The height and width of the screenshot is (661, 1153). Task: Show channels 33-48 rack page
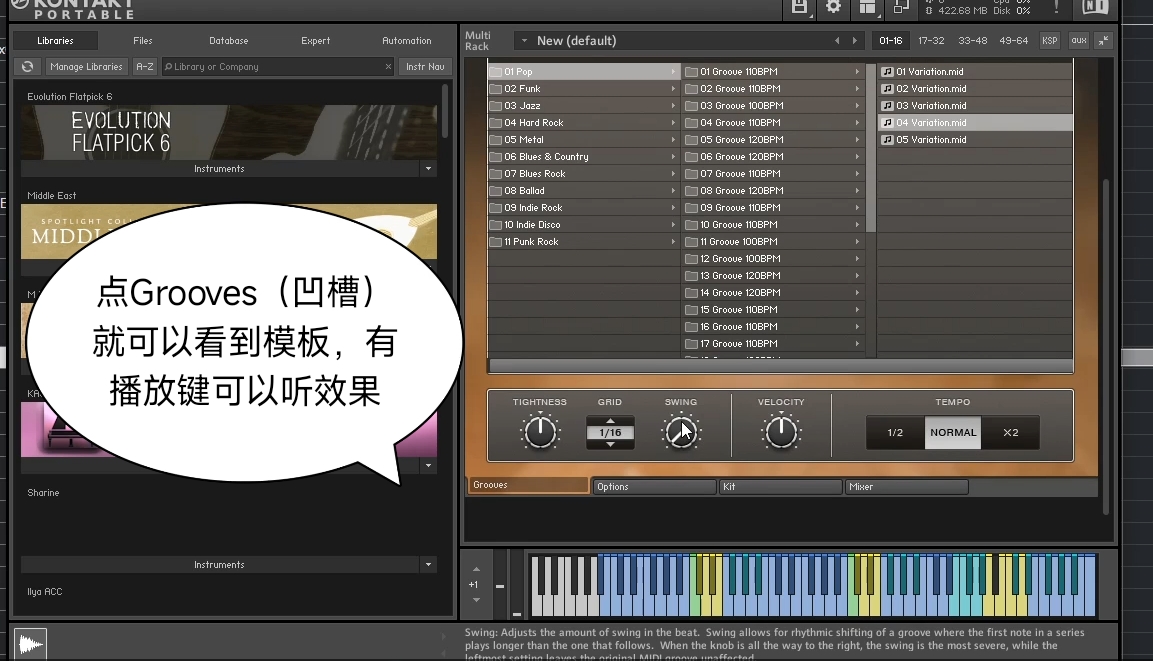(972, 40)
